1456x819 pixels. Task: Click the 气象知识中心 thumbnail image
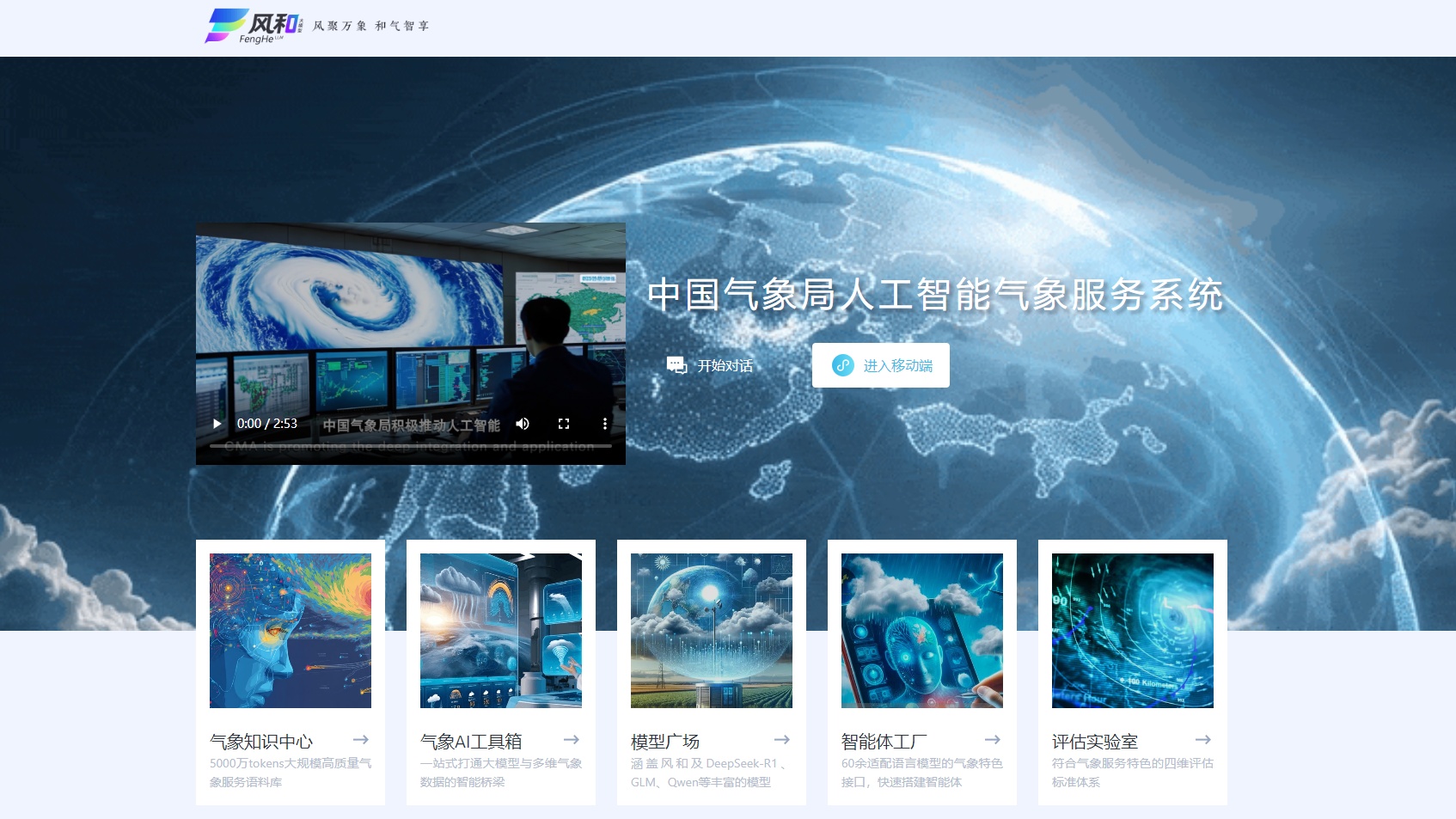point(290,630)
